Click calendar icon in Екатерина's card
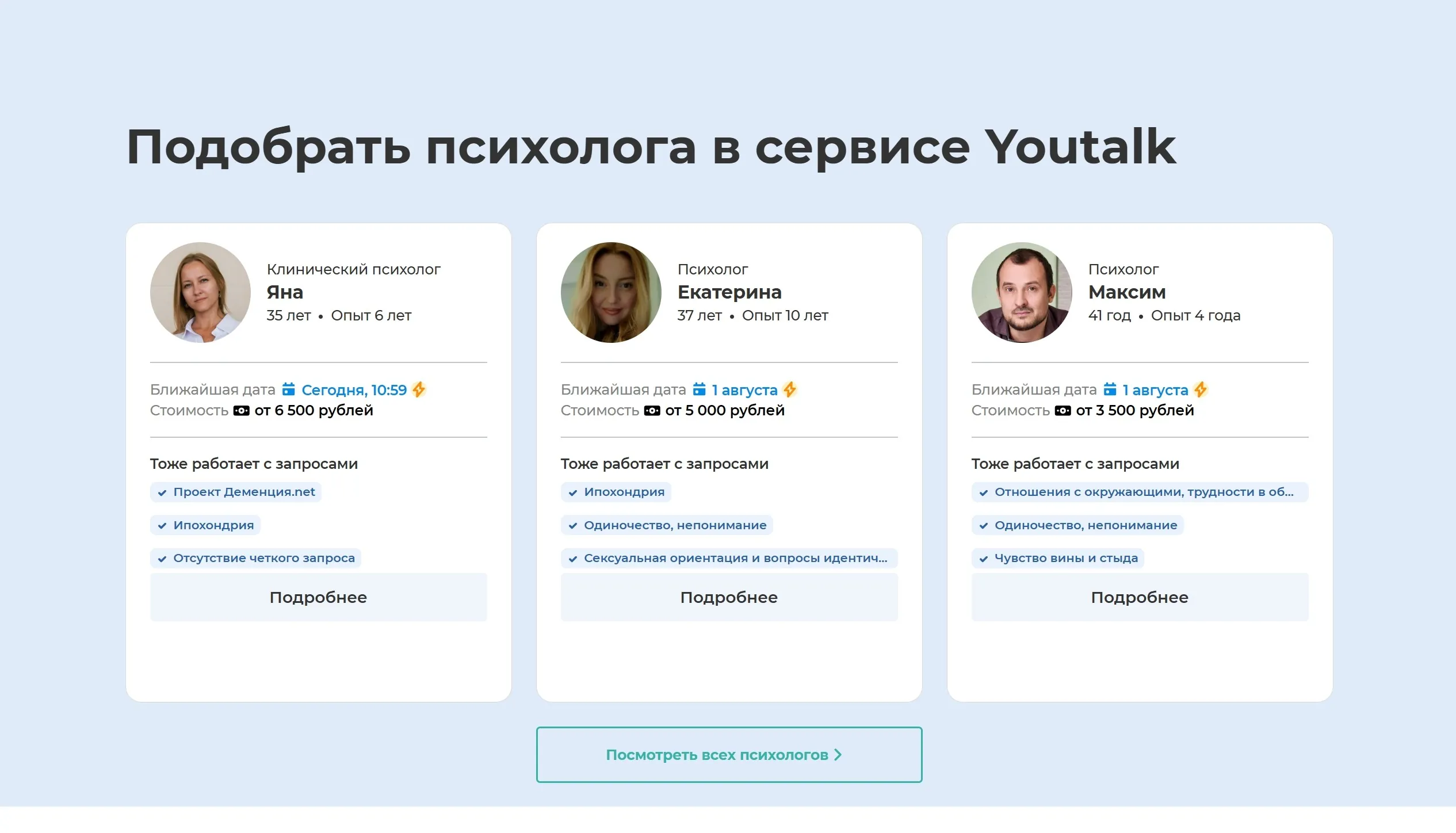 click(x=699, y=389)
